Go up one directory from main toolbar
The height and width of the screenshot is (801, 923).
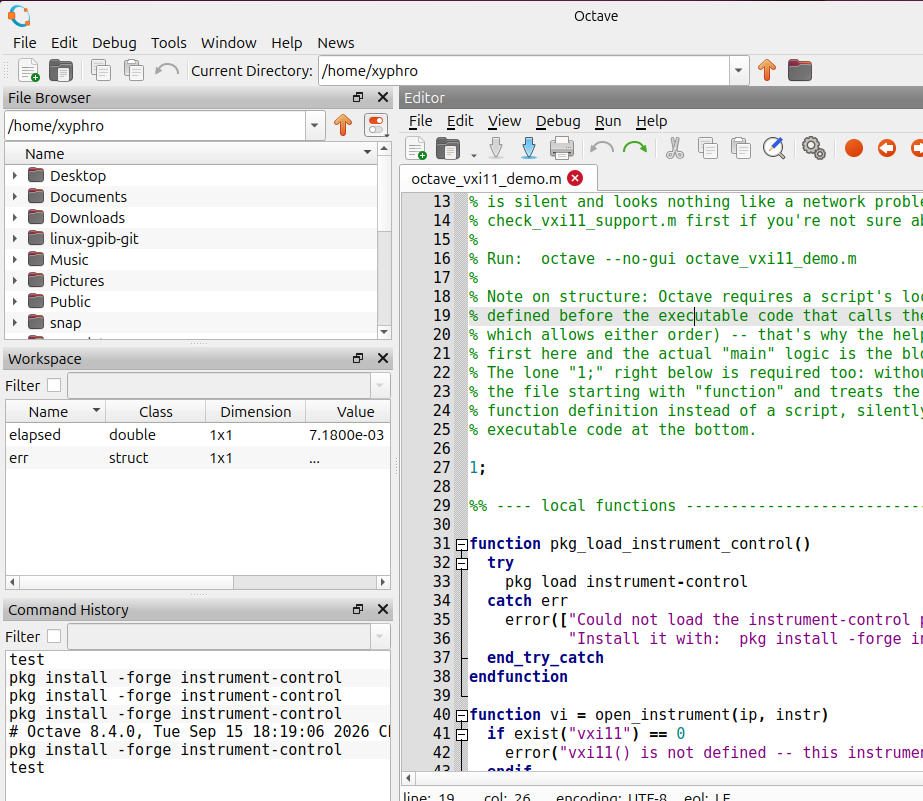pyautogui.click(x=766, y=71)
